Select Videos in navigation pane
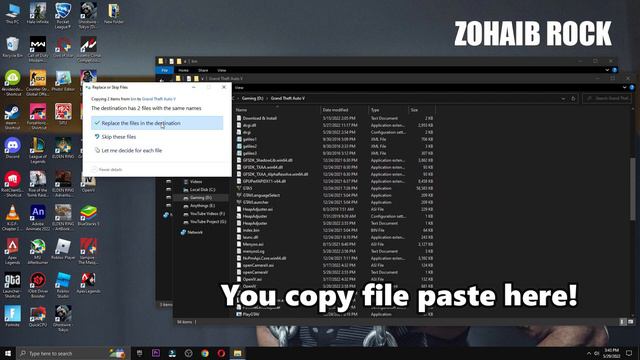This screenshot has height=360, width=640. pyautogui.click(x=193, y=181)
